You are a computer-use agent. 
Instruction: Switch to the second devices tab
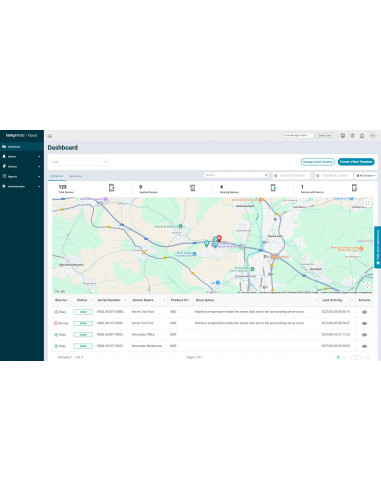tap(75, 176)
